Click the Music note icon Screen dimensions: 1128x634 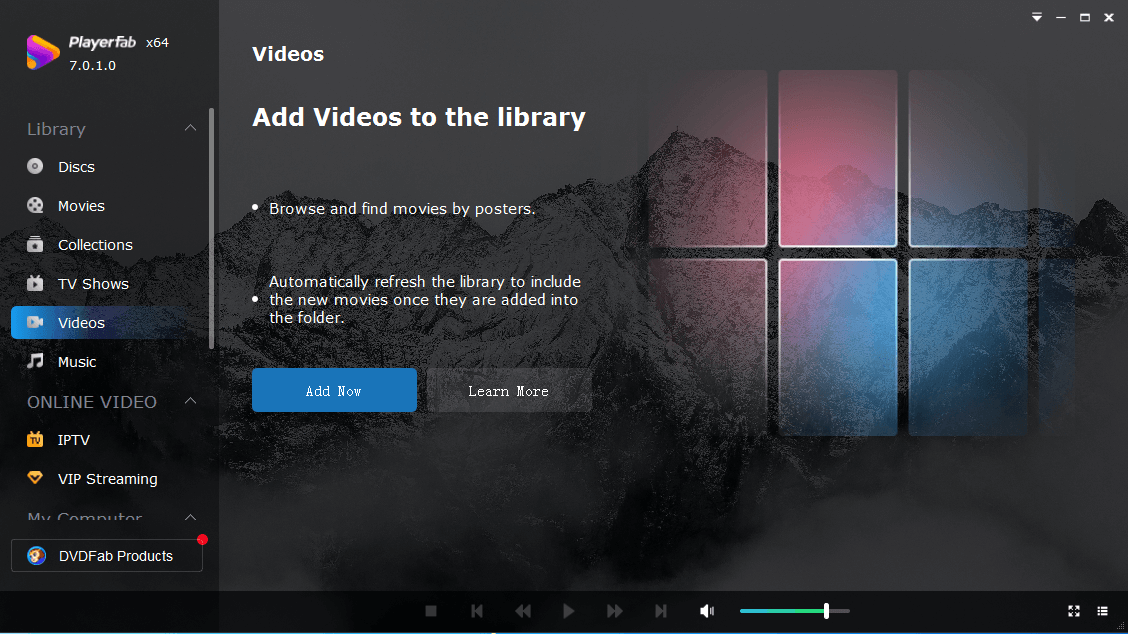point(35,361)
